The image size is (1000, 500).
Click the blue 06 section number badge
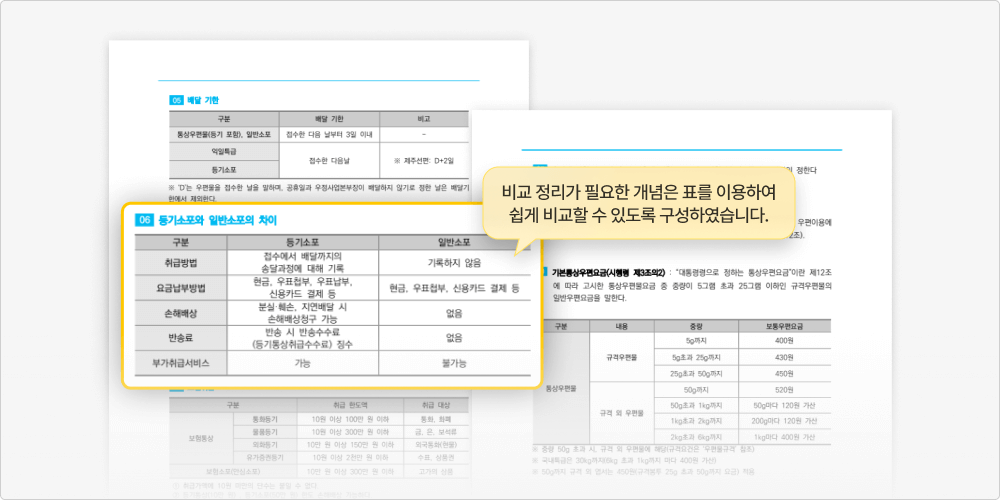145,219
